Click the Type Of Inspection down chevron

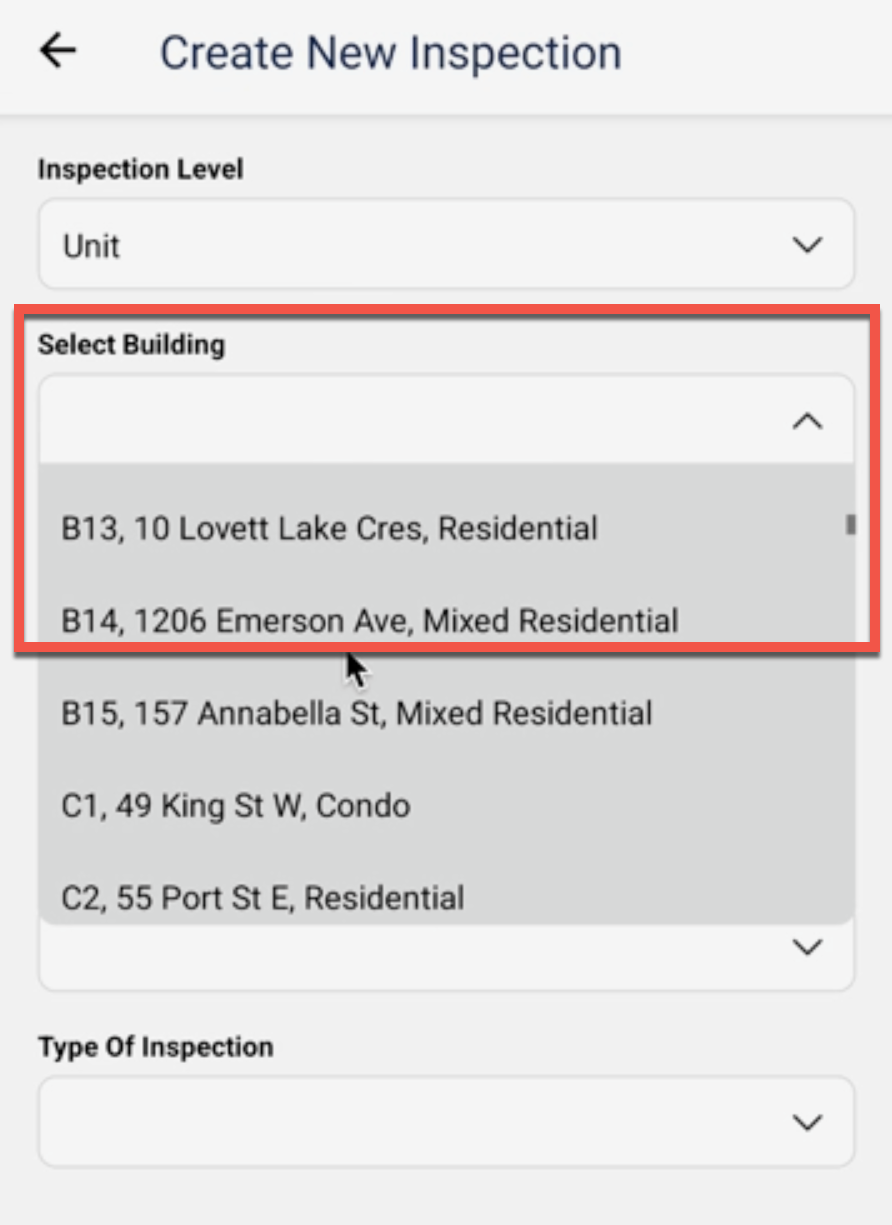tap(806, 1122)
